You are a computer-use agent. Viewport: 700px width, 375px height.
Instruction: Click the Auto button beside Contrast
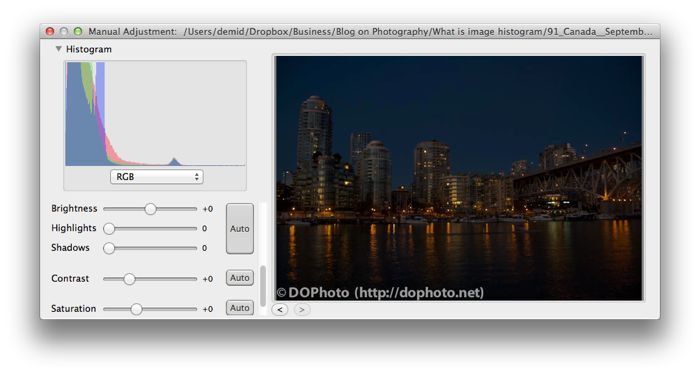(240, 278)
